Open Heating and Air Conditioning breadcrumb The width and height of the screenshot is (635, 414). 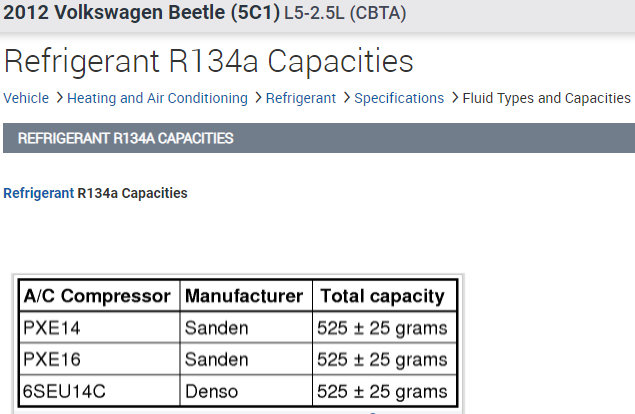coord(156,98)
